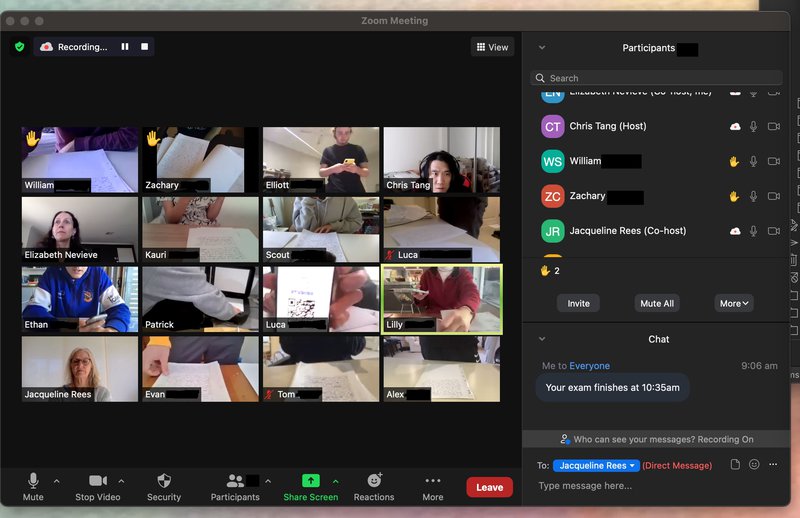
Task: Open the Security options
Action: click(164, 485)
